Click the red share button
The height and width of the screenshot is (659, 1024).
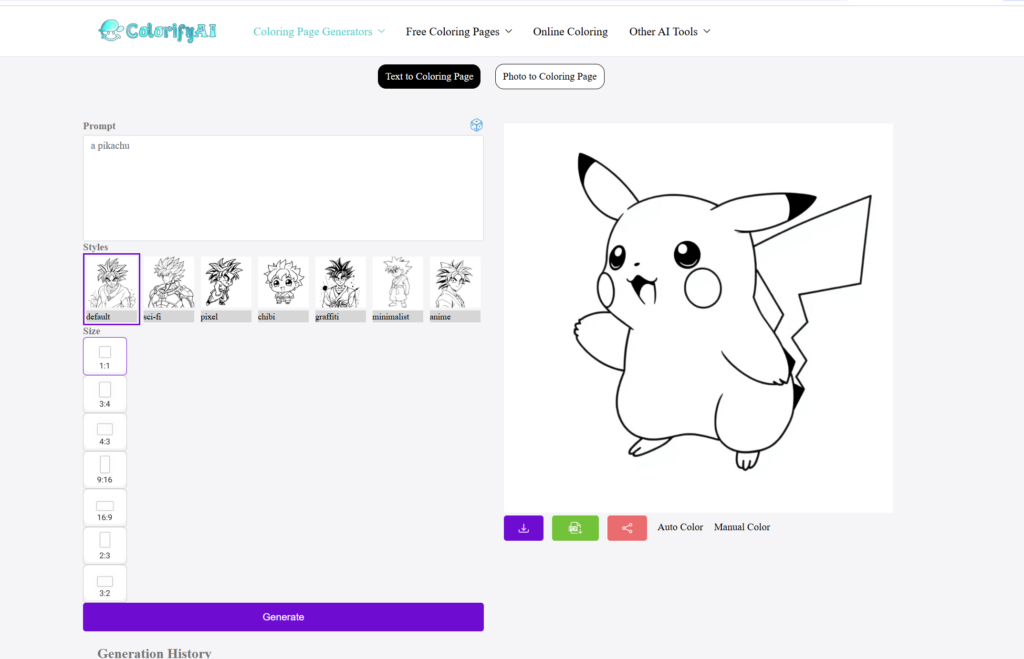[x=627, y=528]
